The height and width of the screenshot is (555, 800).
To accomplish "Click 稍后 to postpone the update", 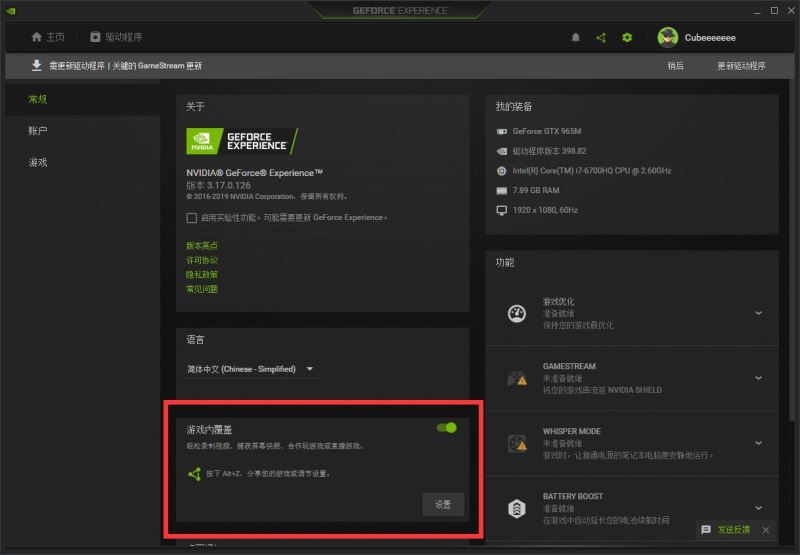I will [x=676, y=66].
